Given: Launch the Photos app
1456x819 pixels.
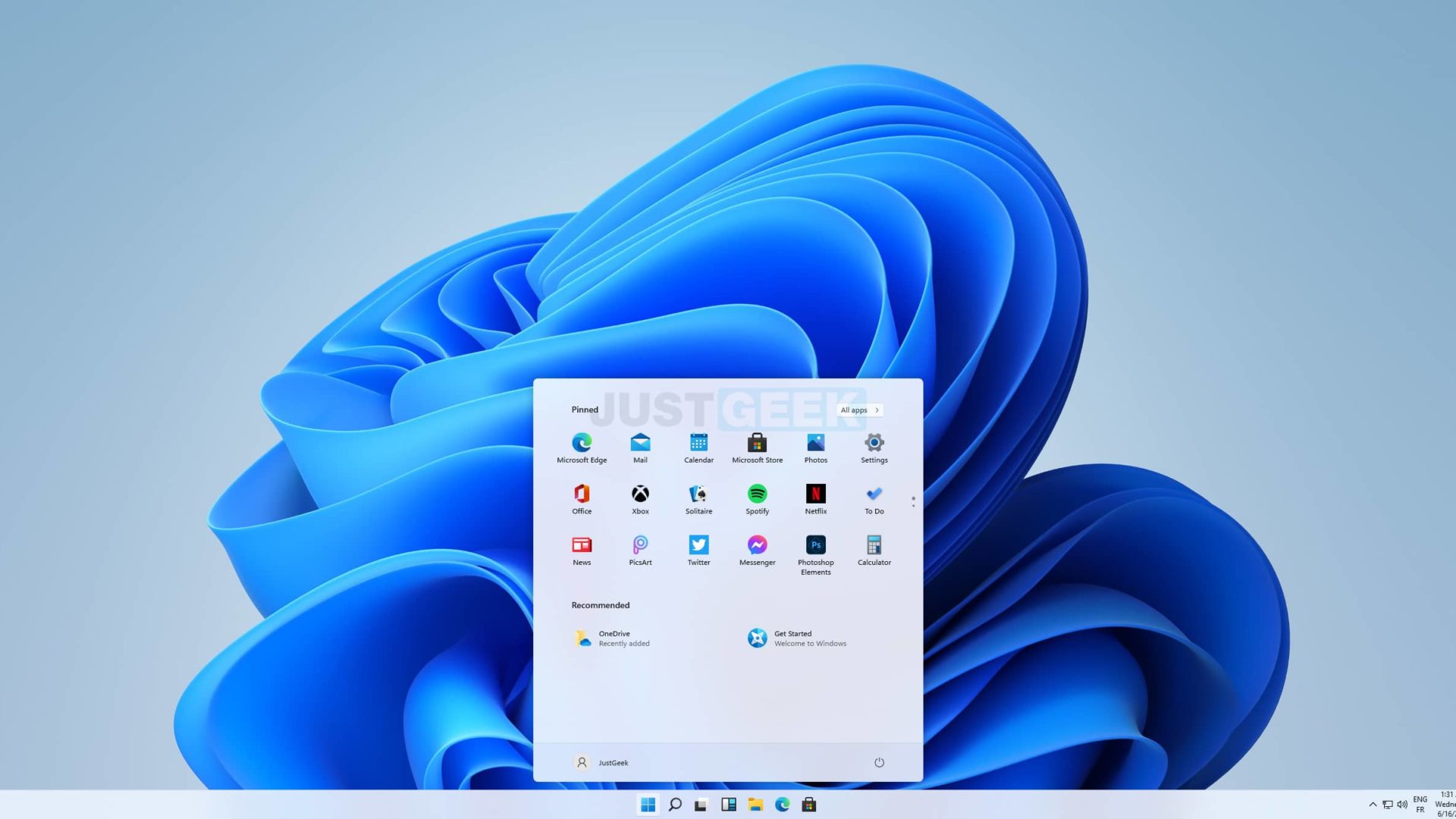Looking at the screenshot, I should click(815, 448).
